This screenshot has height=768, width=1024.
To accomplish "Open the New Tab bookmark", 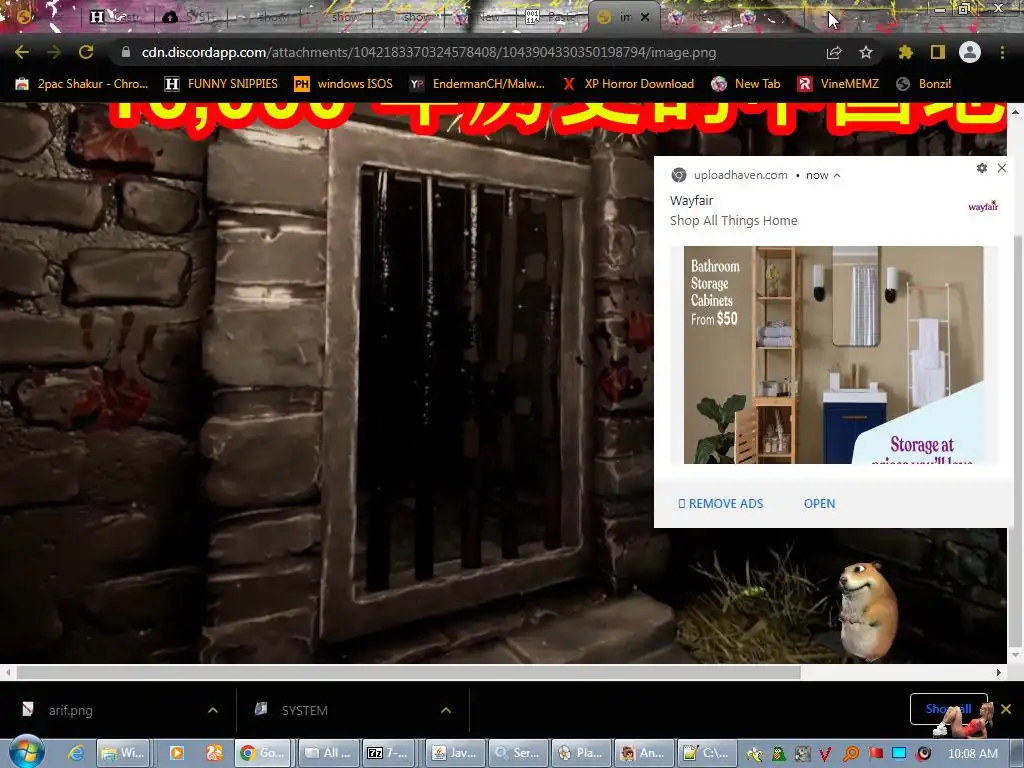I will (746, 84).
